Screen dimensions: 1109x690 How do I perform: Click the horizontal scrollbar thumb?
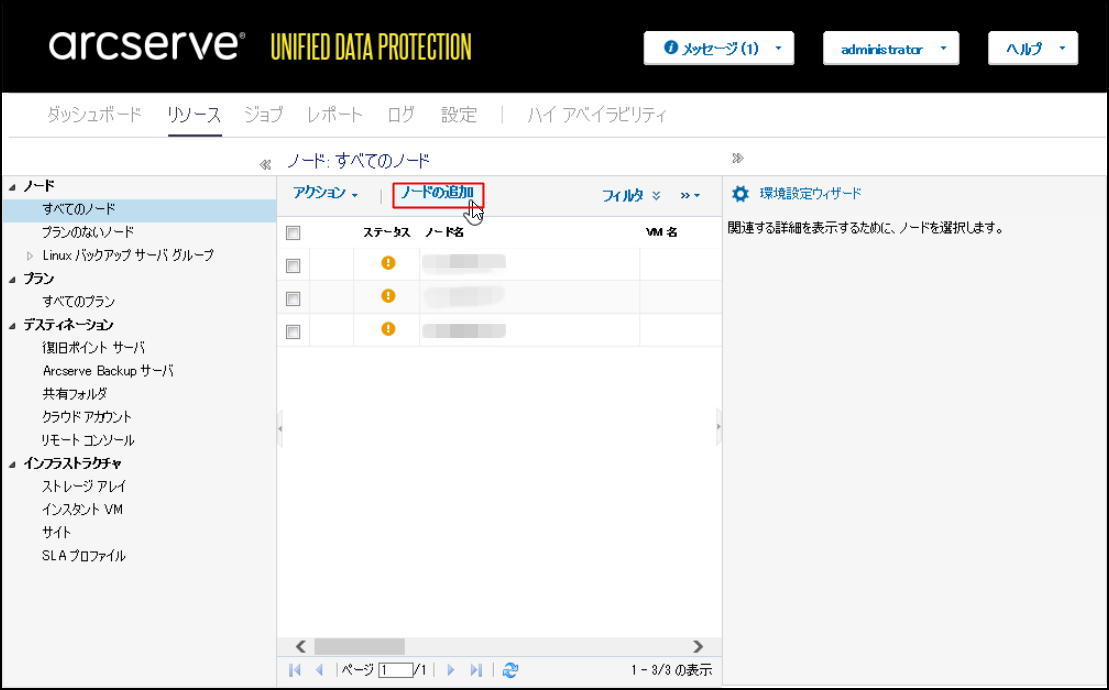[x=359, y=647]
